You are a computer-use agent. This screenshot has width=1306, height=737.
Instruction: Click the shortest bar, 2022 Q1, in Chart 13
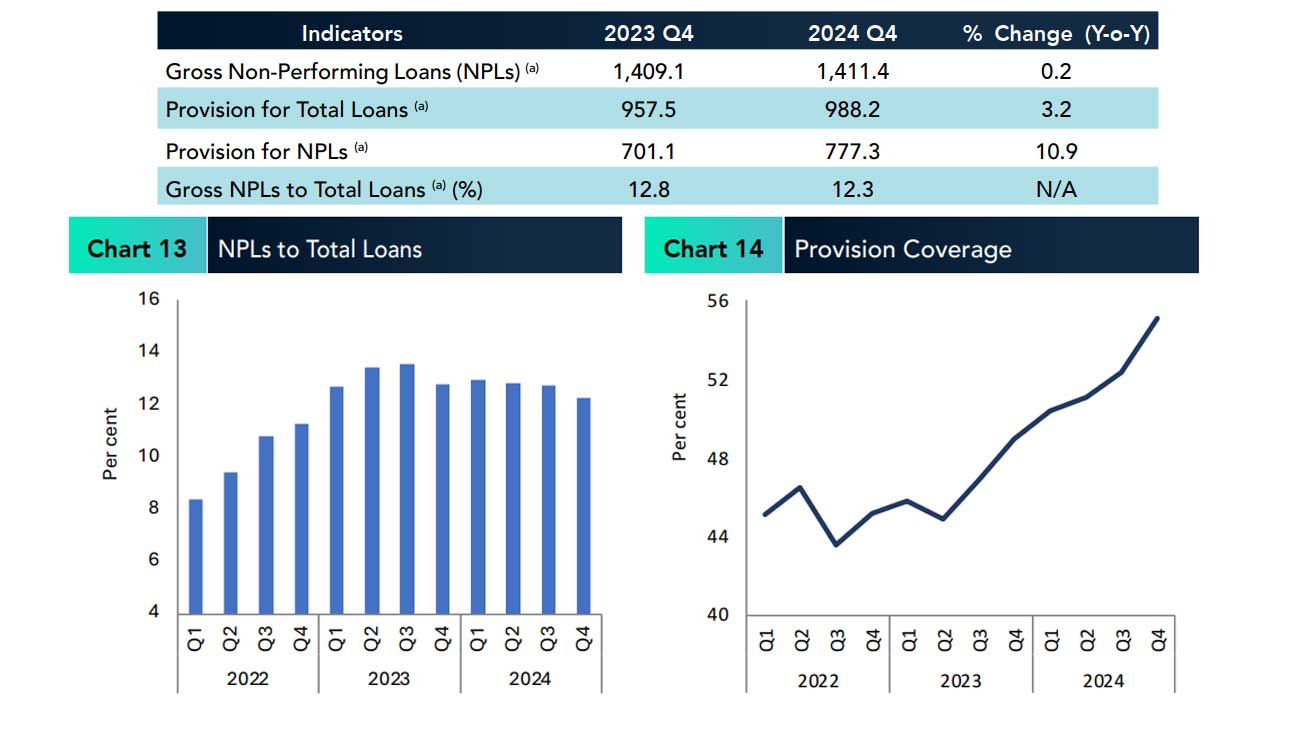(196, 555)
